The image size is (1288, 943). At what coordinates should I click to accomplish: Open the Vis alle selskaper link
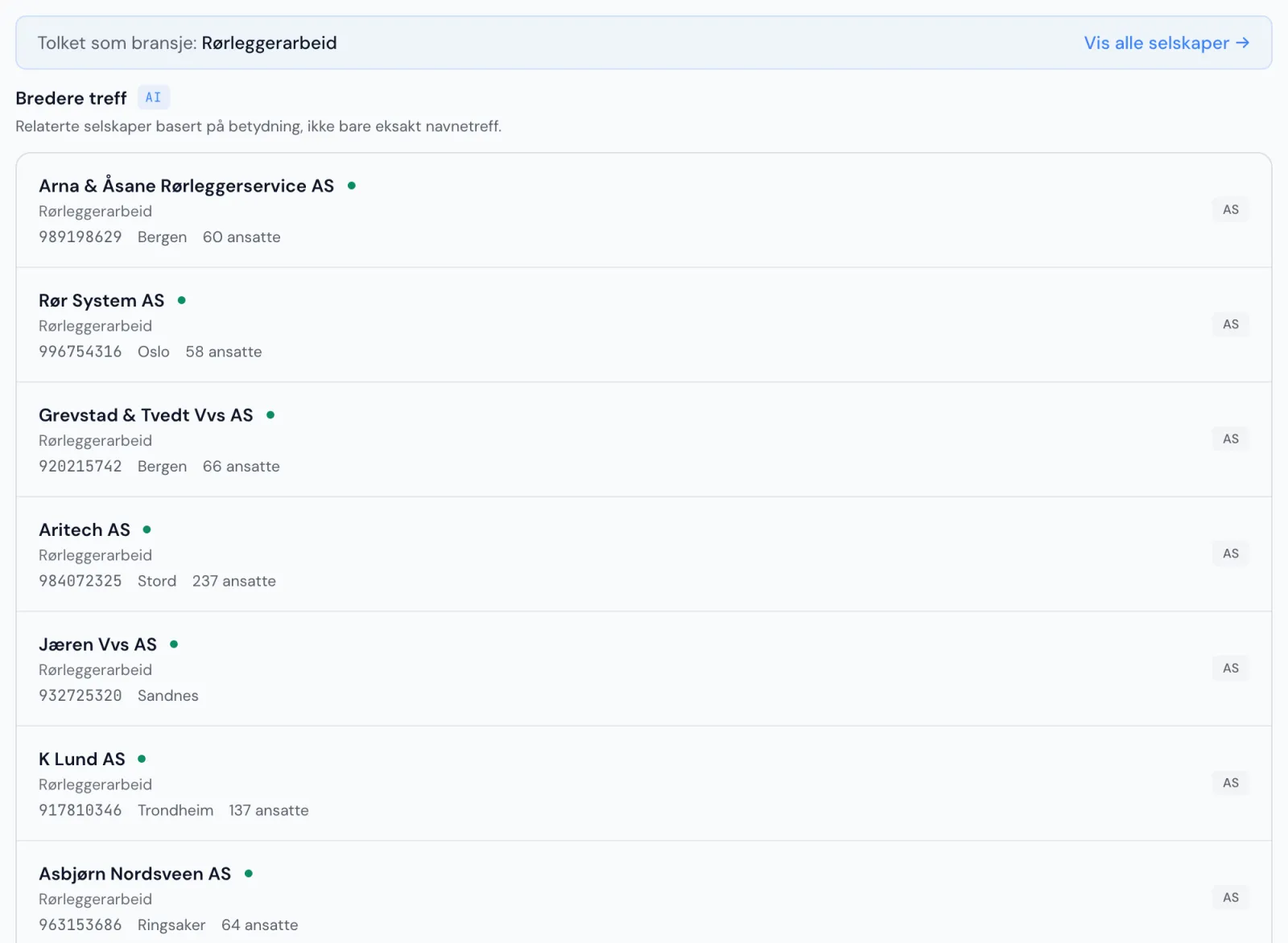tap(1166, 43)
